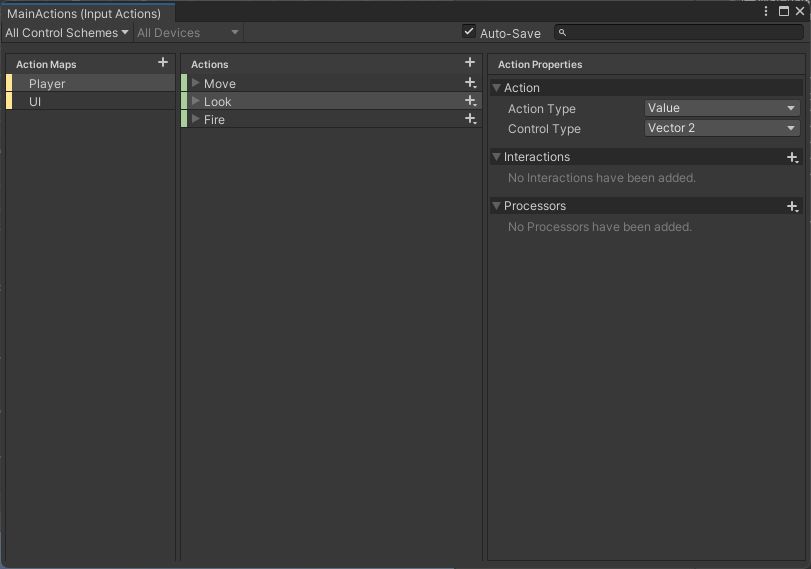Collapse the Interactions foldout section
Image resolution: width=811 pixels, height=569 pixels.
click(497, 157)
